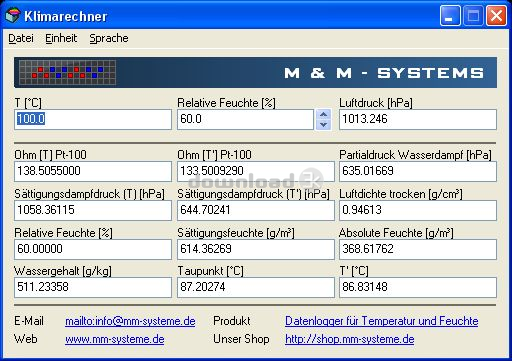The image size is (512, 361).
Task: Increase relative humidity with the up arrow
Action: (323, 114)
